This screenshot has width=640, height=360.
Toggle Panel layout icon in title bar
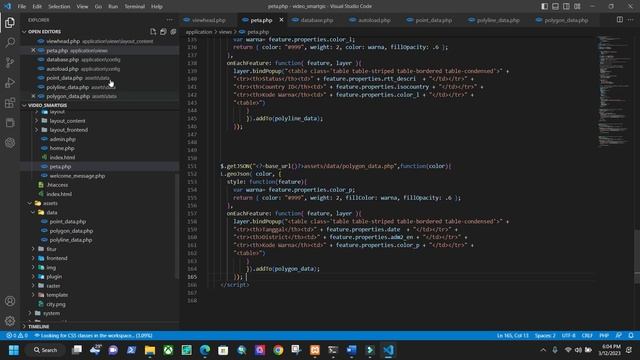[x=556, y=6]
